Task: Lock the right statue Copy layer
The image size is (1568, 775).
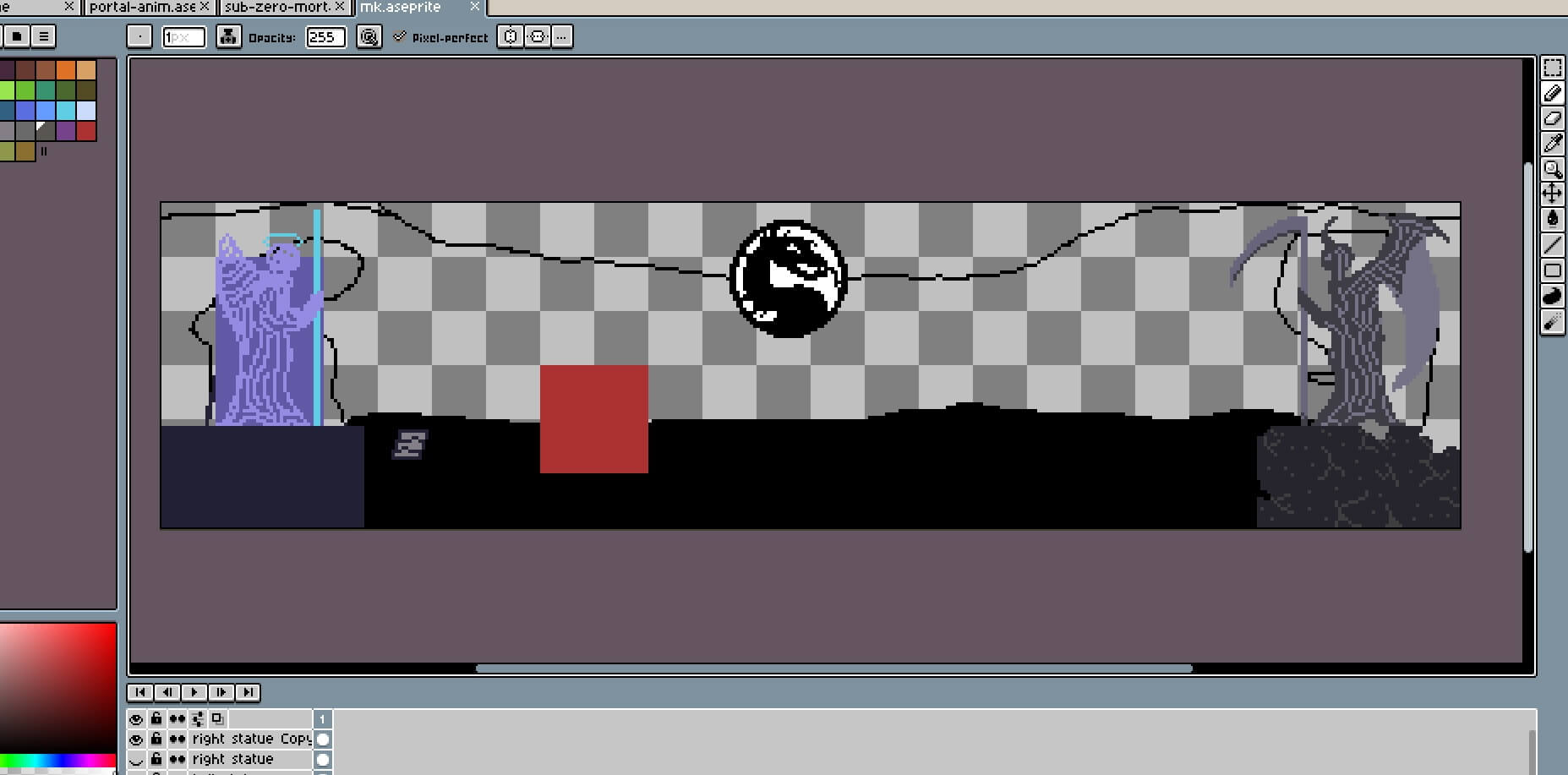Action: (x=156, y=739)
